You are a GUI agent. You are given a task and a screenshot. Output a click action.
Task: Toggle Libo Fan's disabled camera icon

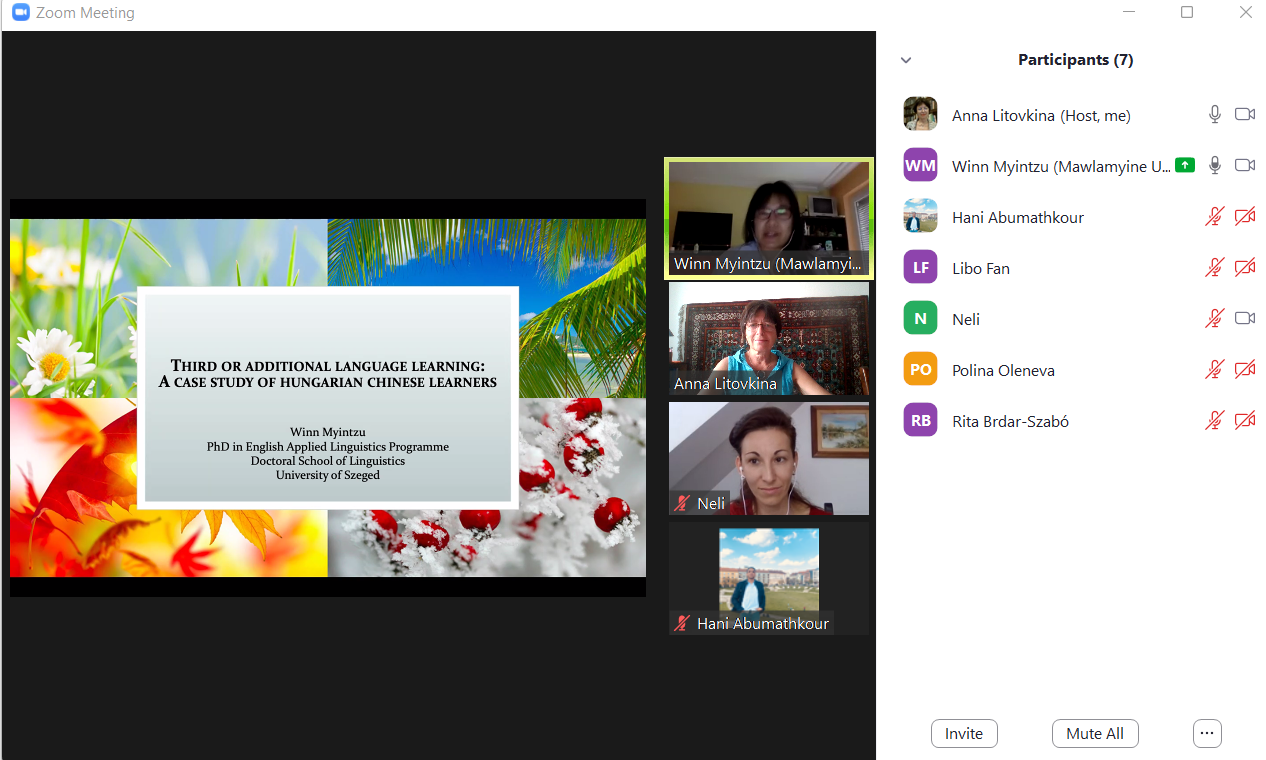[x=1245, y=268]
